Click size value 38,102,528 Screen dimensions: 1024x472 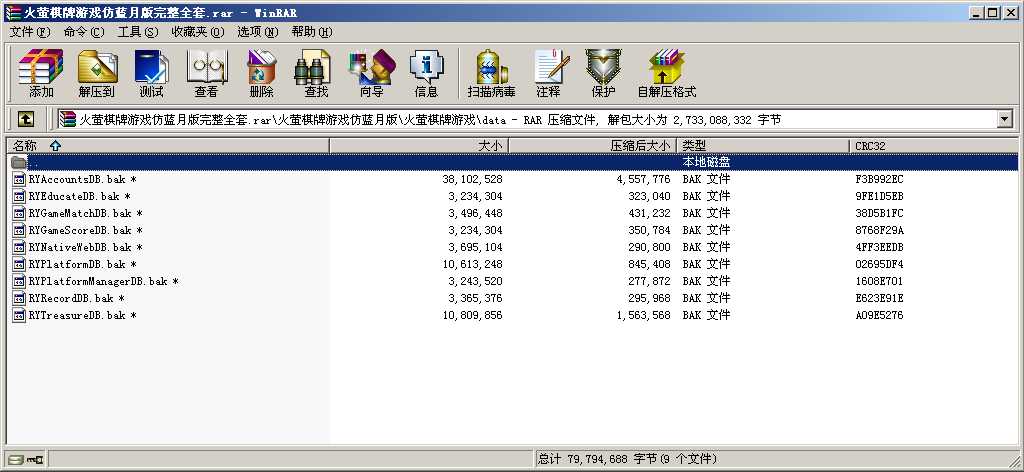(472, 179)
